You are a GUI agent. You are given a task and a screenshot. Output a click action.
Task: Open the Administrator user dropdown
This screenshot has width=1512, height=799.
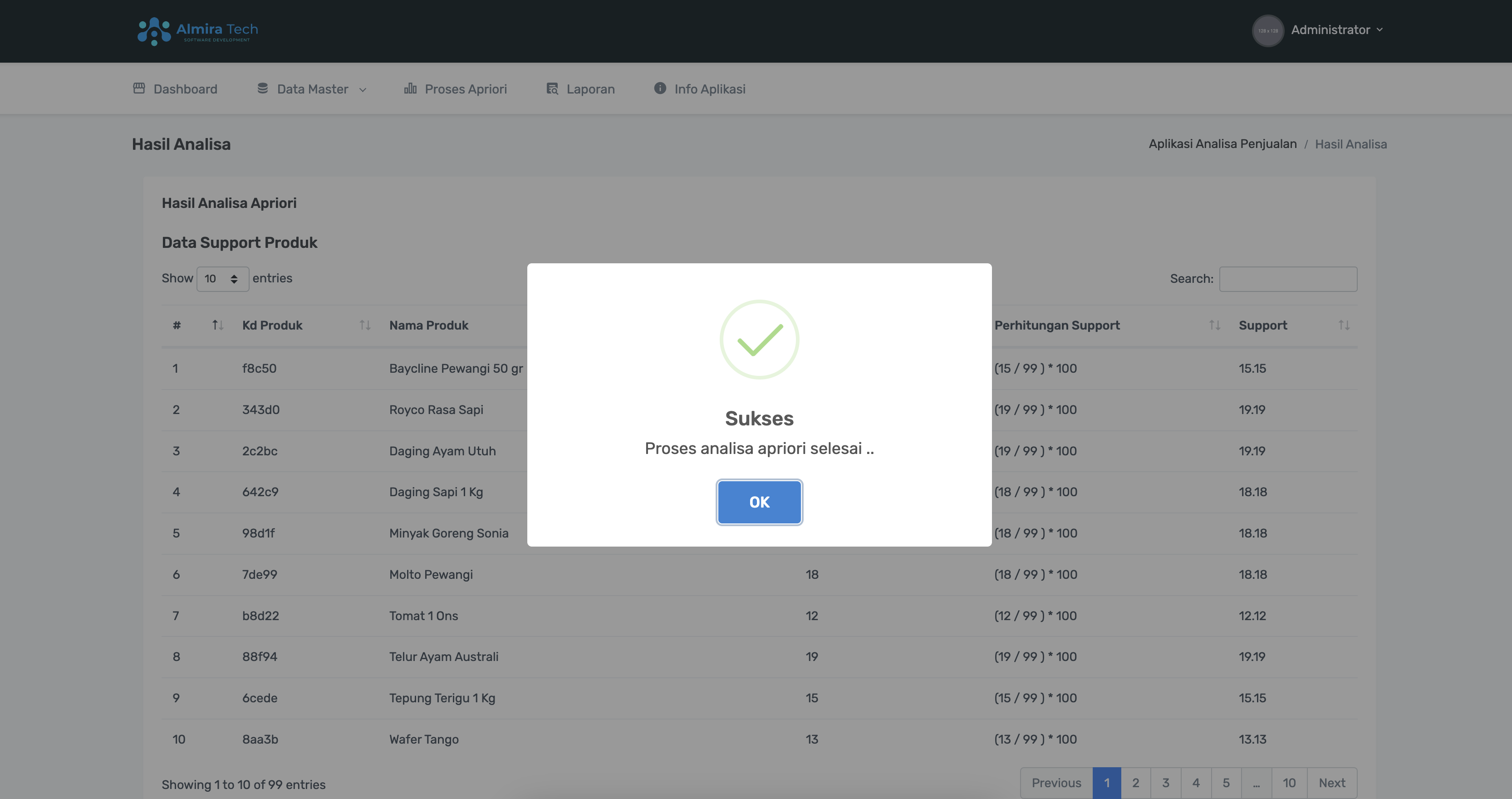(x=1336, y=30)
